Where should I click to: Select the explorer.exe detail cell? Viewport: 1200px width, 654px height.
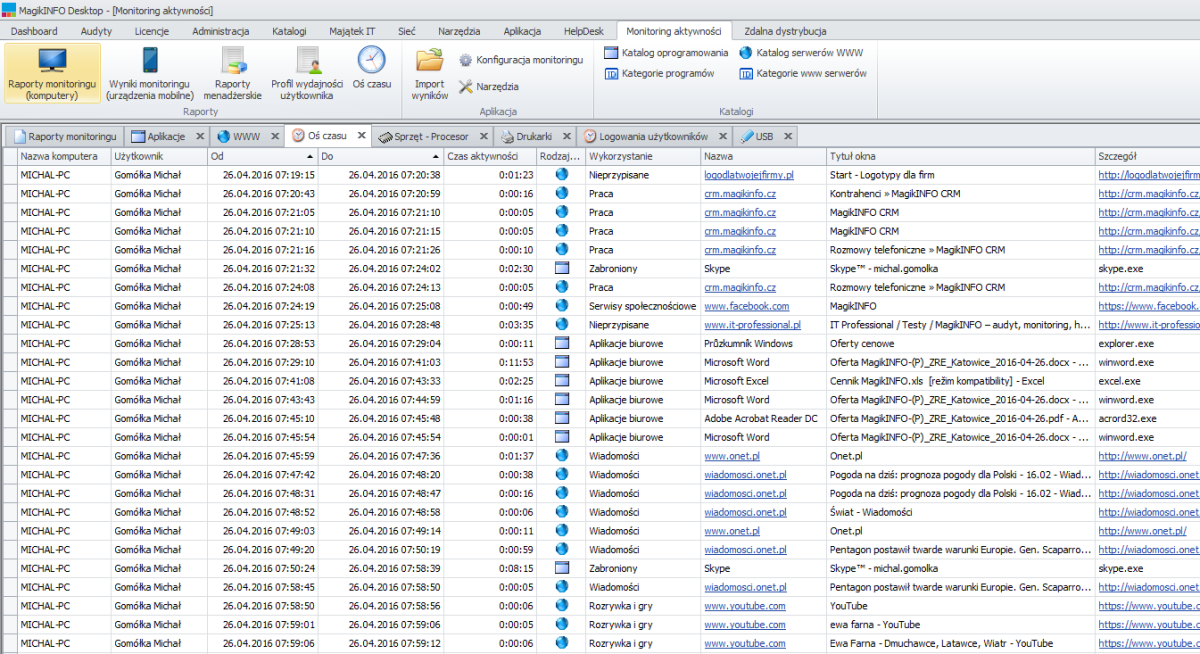point(1147,344)
